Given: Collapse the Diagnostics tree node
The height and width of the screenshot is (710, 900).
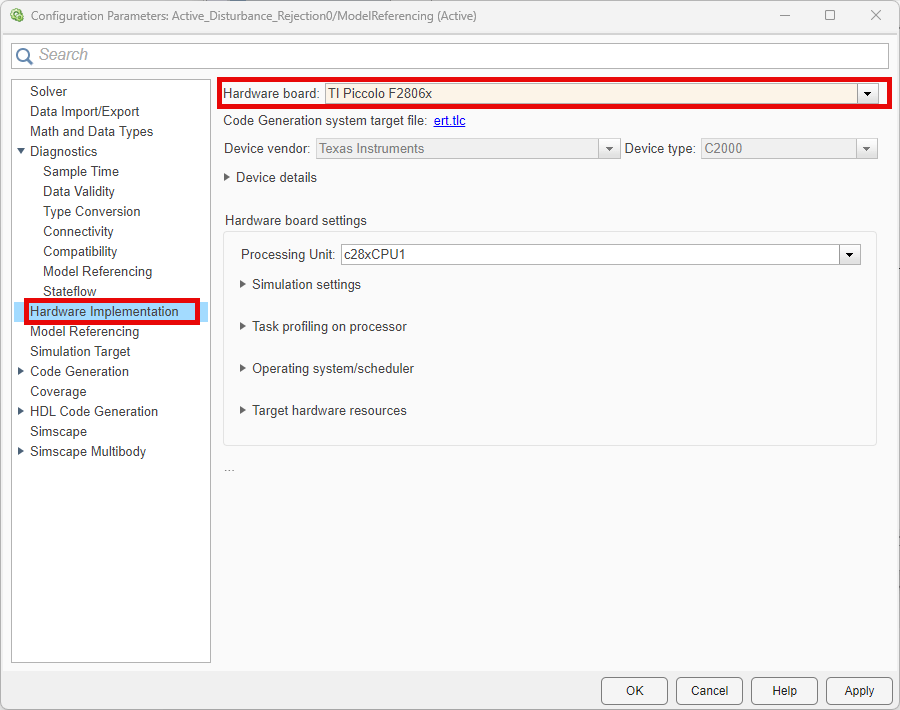Looking at the screenshot, I should 21,152.
